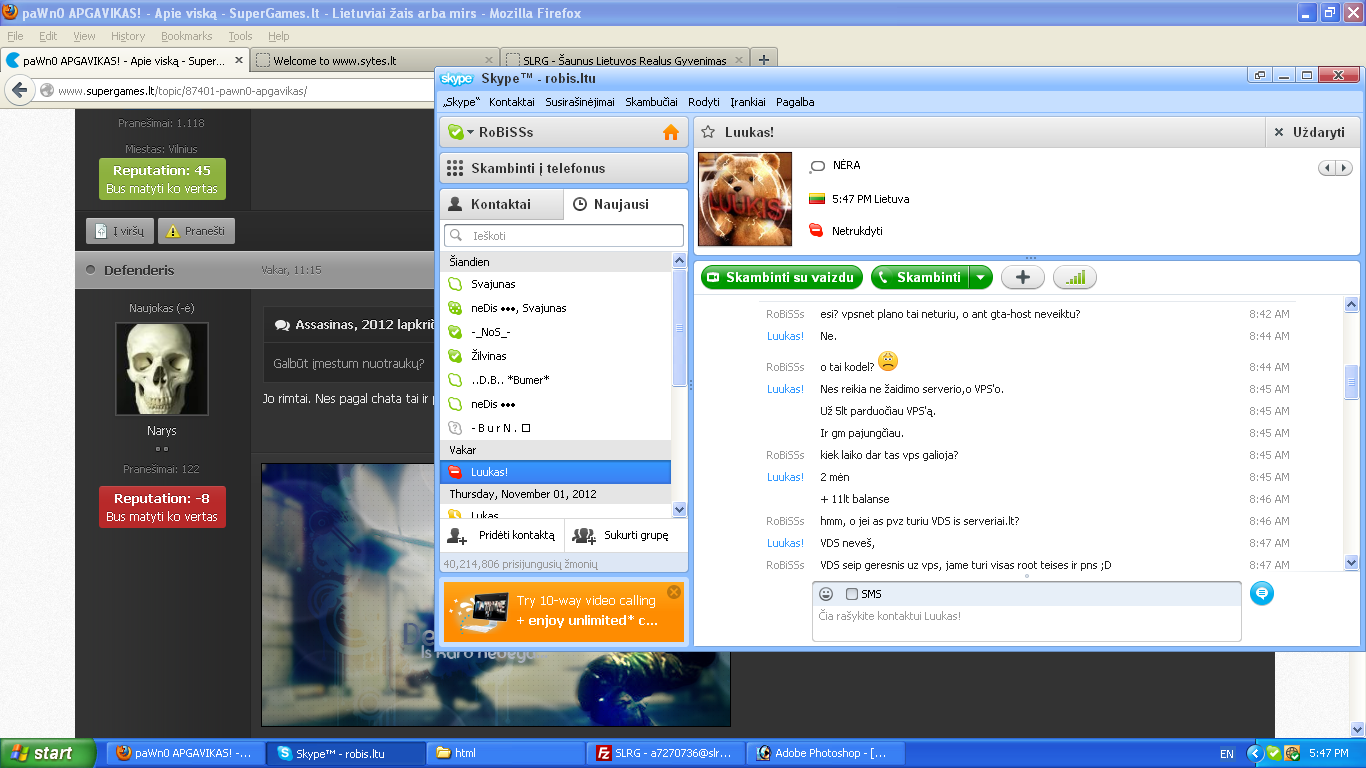Click the Į viršų forum button

pyautogui.click(x=119, y=231)
